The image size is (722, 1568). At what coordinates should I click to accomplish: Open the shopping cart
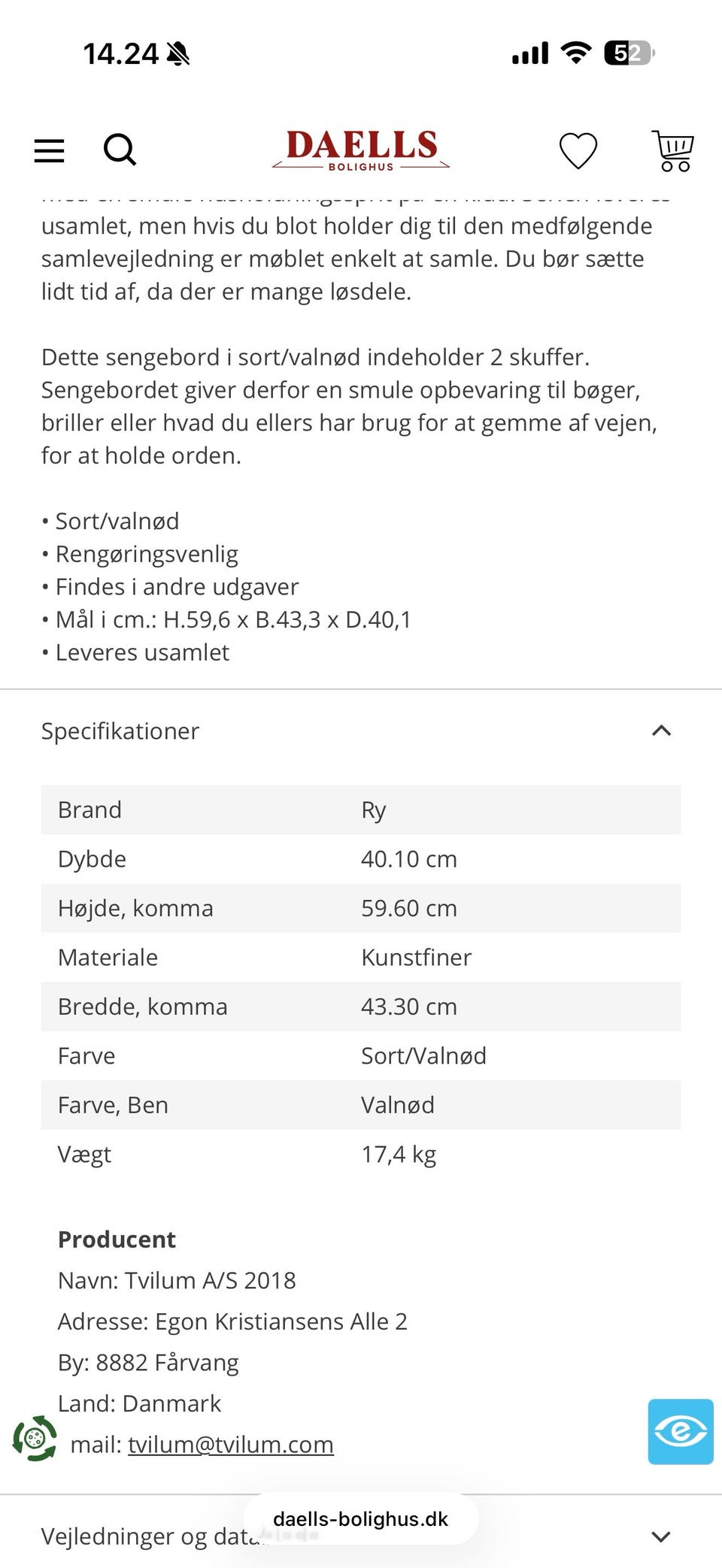(673, 150)
